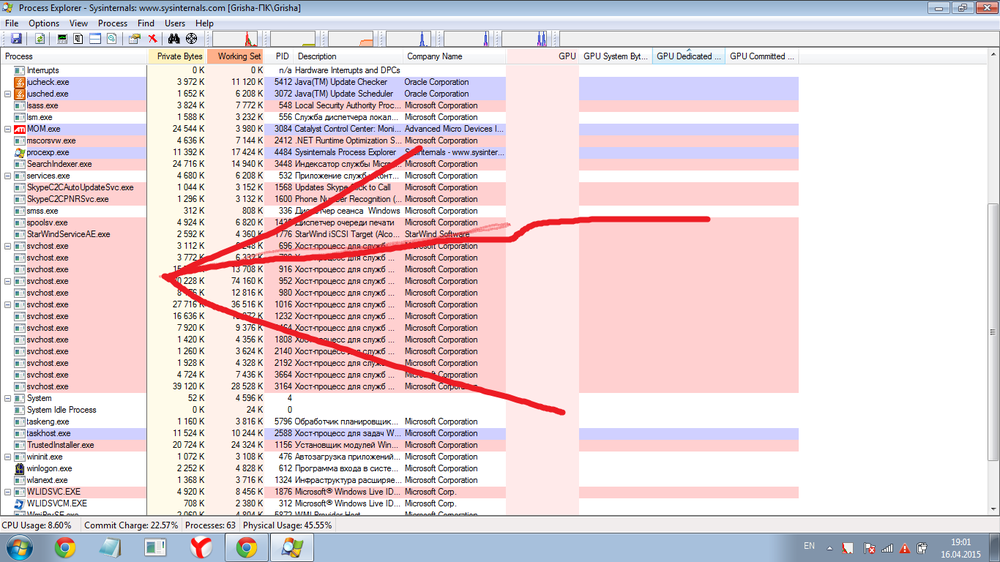Sort by the GPU Dedicated column header
1000x562 pixels.
689,56
